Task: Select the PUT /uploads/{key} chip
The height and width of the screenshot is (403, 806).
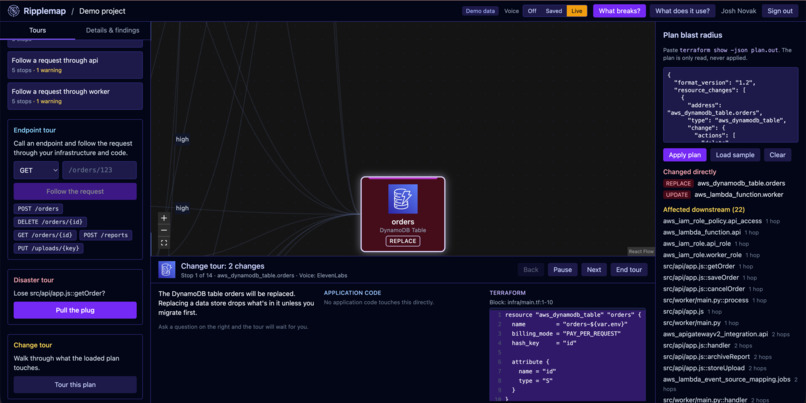Action: tap(49, 249)
